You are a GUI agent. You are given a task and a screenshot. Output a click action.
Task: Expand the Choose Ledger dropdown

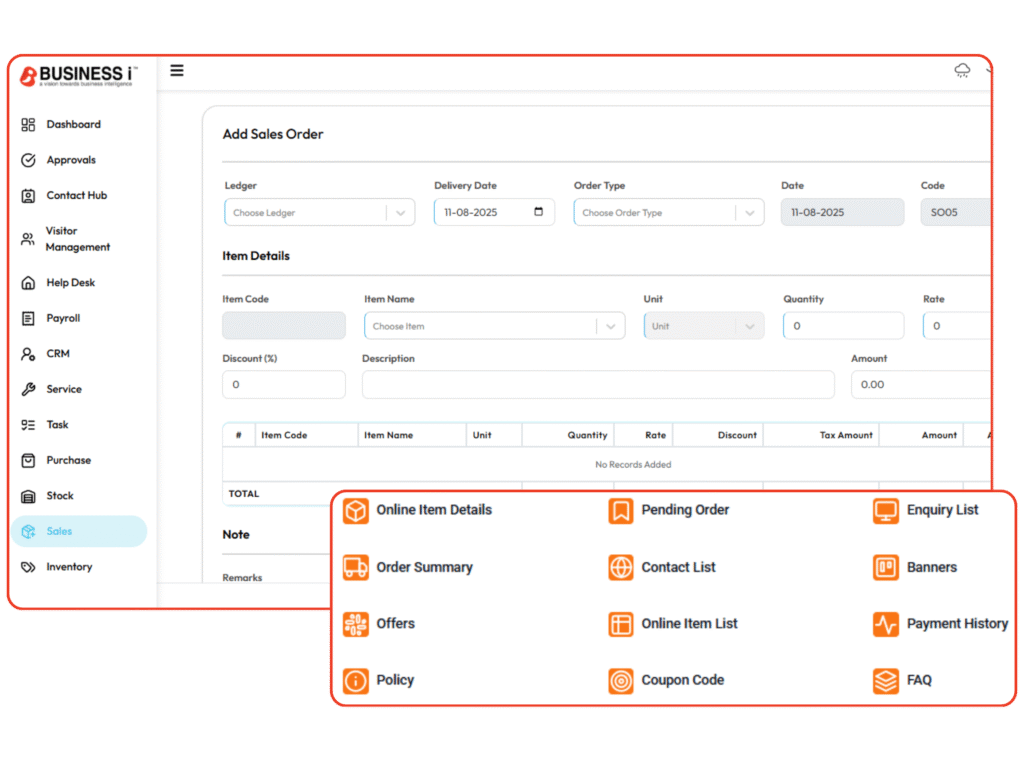click(x=400, y=213)
